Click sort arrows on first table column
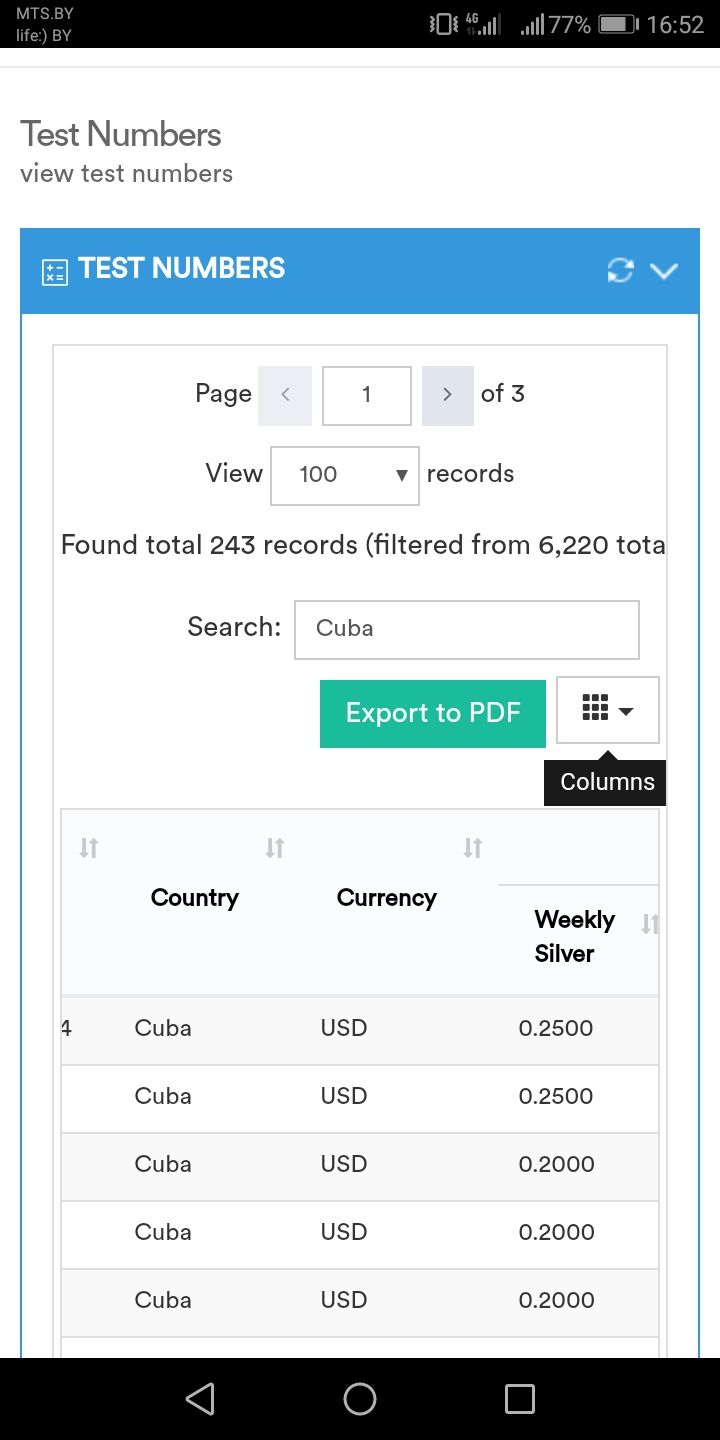 click(89, 848)
